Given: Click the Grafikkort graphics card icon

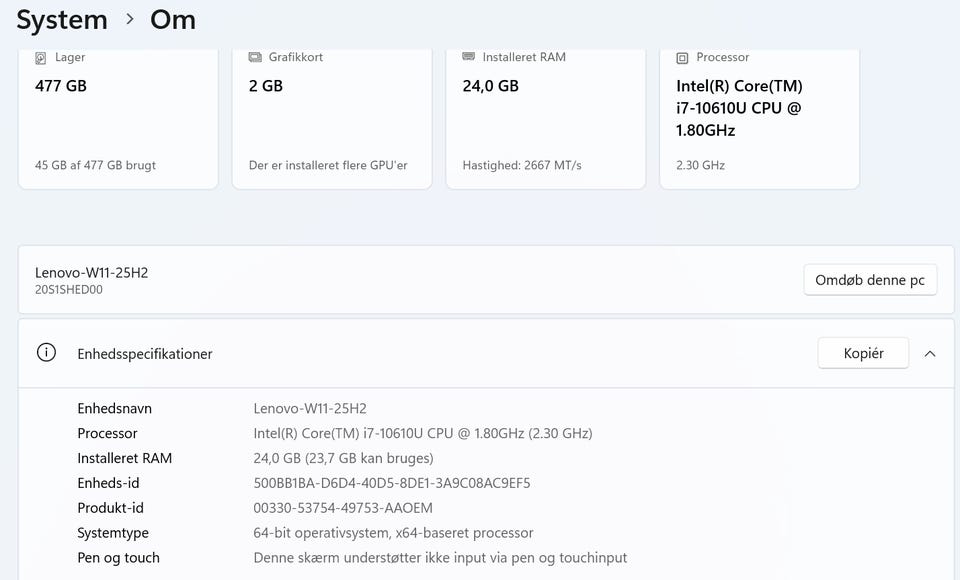Looking at the screenshot, I should 255,58.
